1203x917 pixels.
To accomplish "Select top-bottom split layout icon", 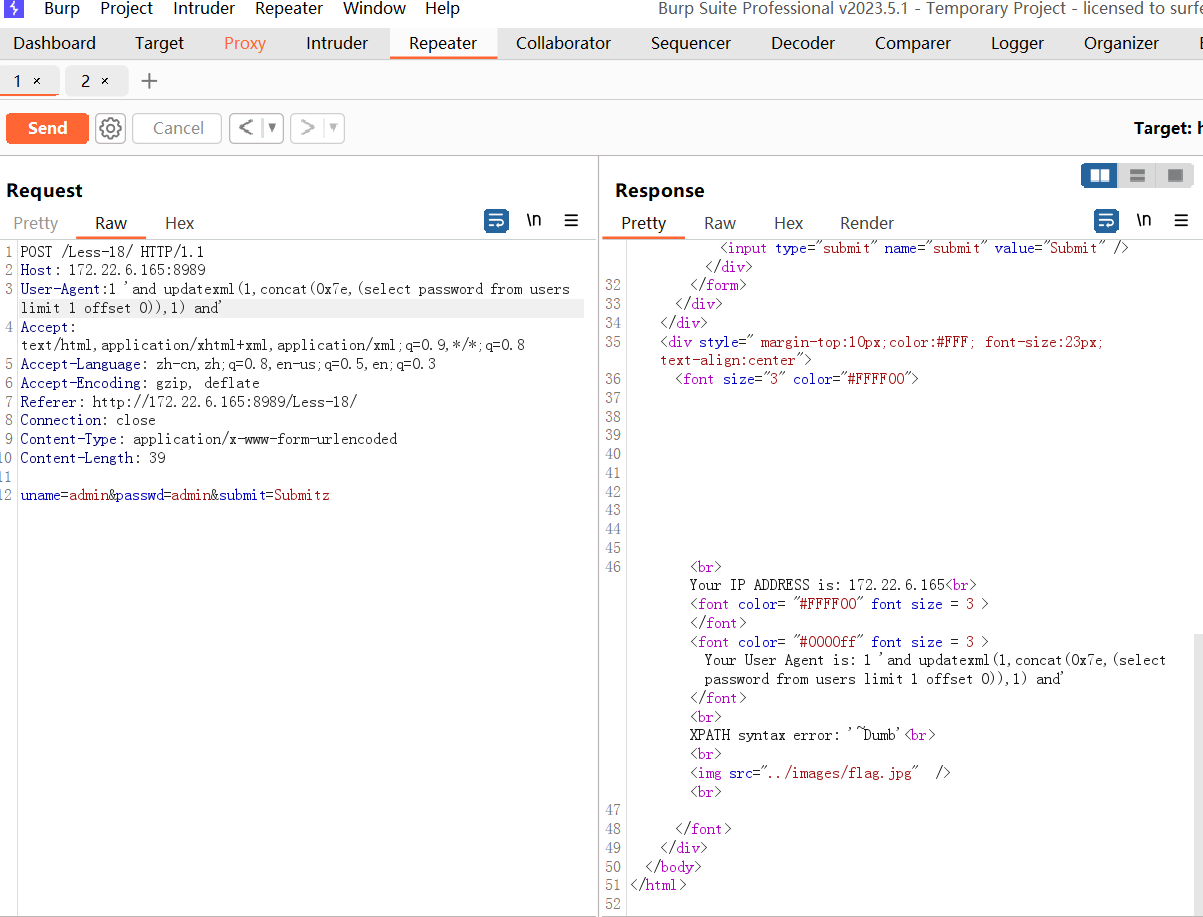I will pyautogui.click(x=1137, y=176).
